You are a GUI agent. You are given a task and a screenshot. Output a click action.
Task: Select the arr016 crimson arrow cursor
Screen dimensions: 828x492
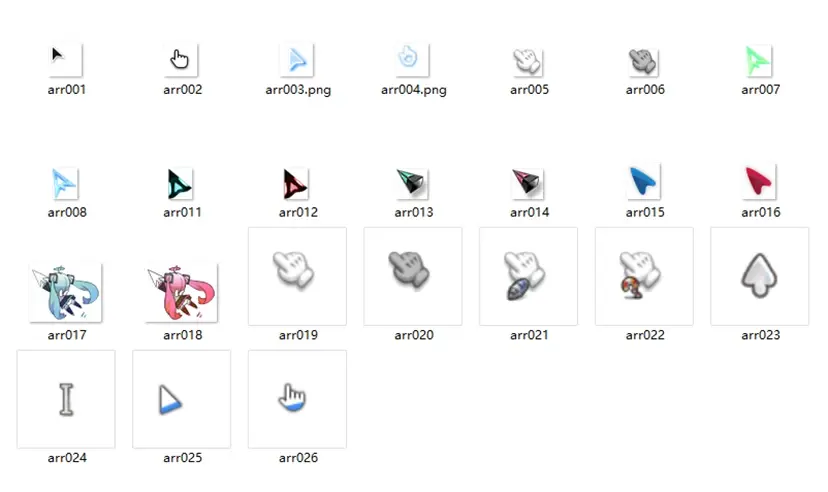[x=760, y=182]
